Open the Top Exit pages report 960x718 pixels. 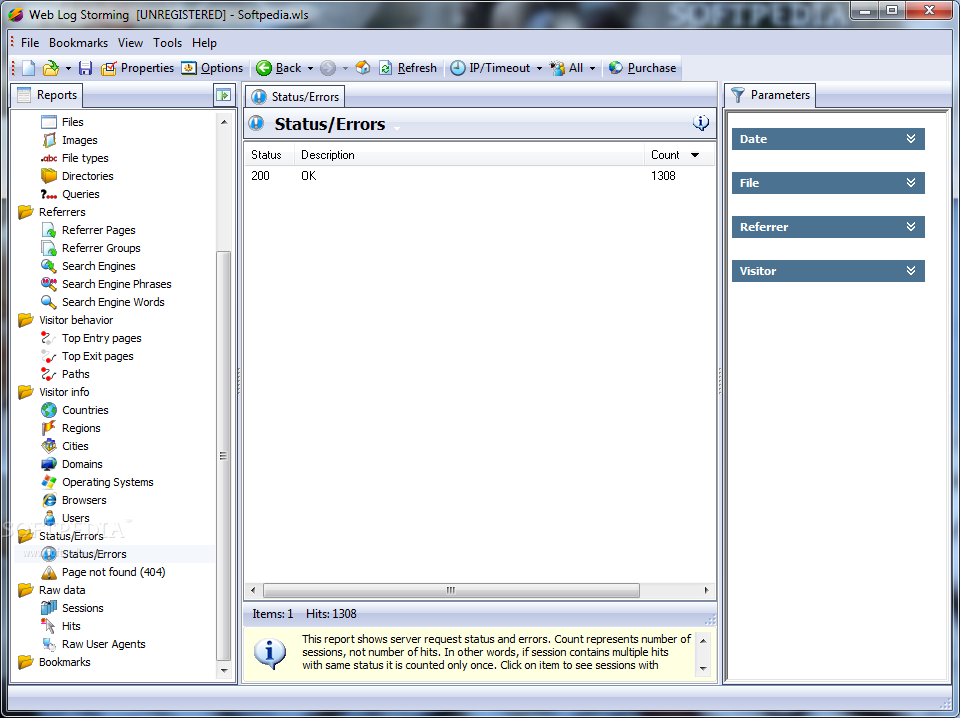(97, 356)
